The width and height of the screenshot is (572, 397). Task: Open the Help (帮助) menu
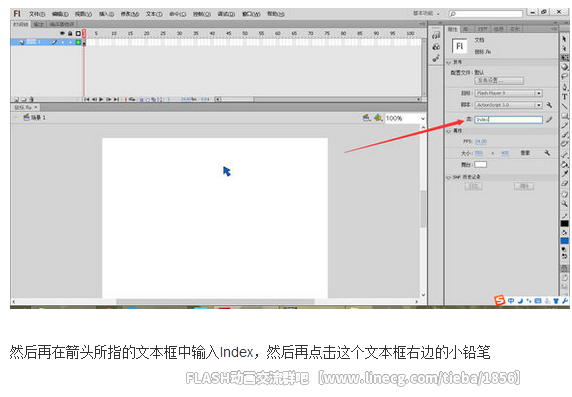pos(276,14)
